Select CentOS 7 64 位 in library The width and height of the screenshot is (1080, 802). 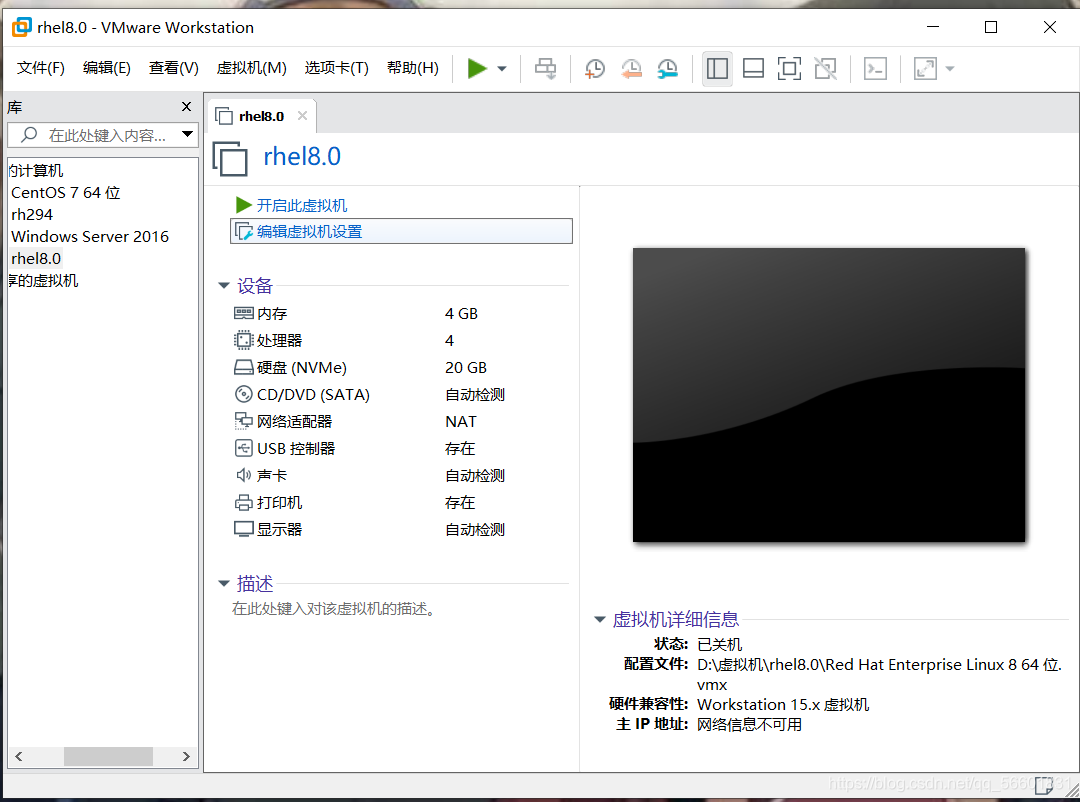tap(65, 192)
